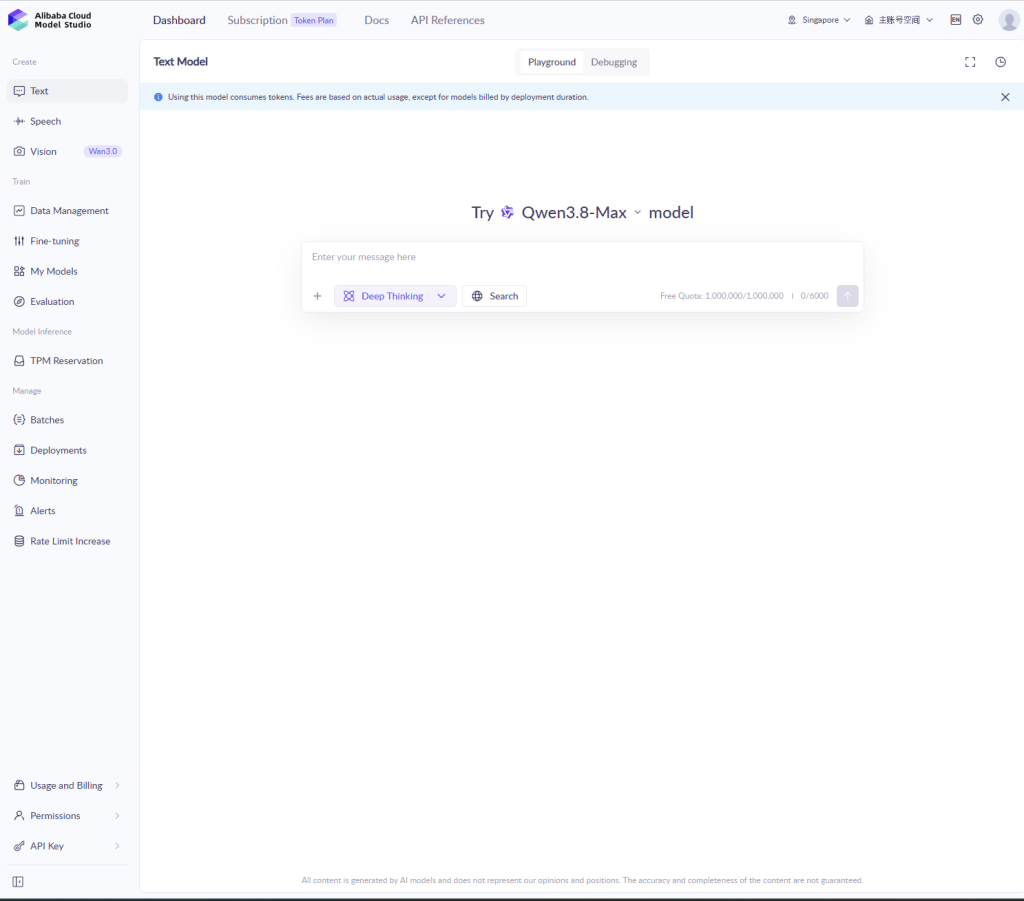Click the TPM Reservation inbox icon
Screen dimensions: 1024x901
(x=20, y=360)
